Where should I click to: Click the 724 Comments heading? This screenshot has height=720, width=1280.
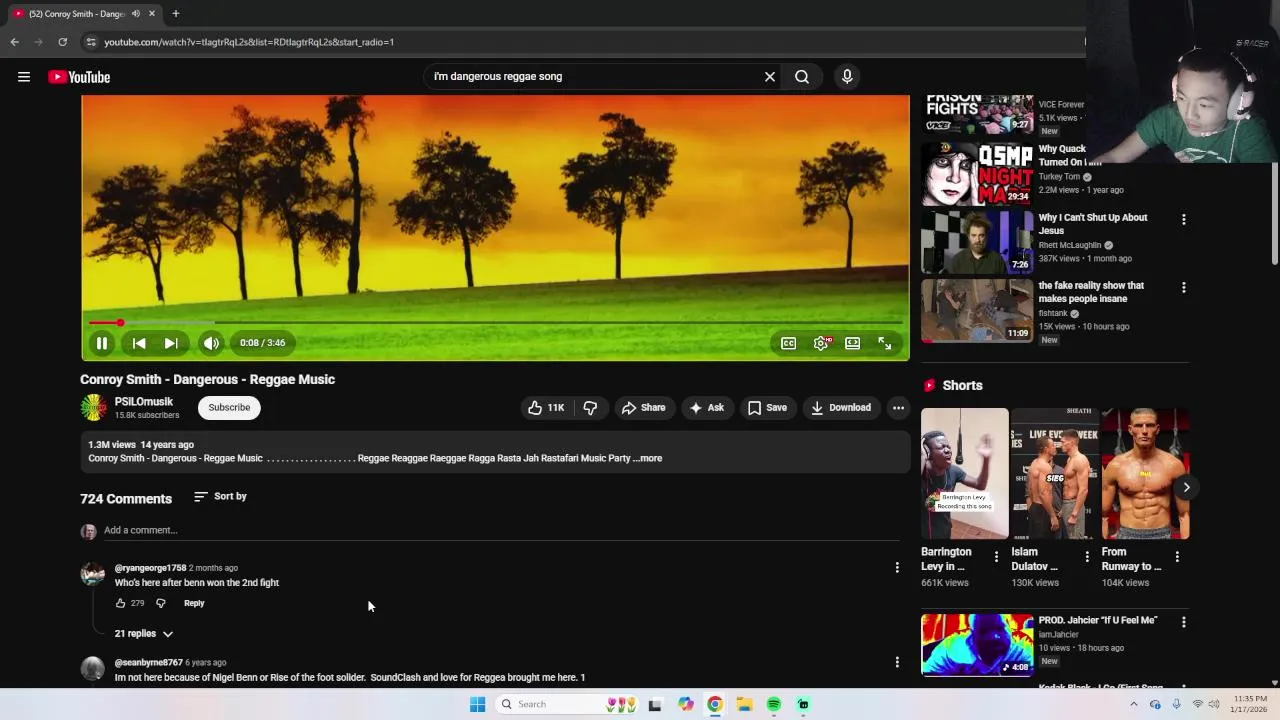(x=126, y=498)
